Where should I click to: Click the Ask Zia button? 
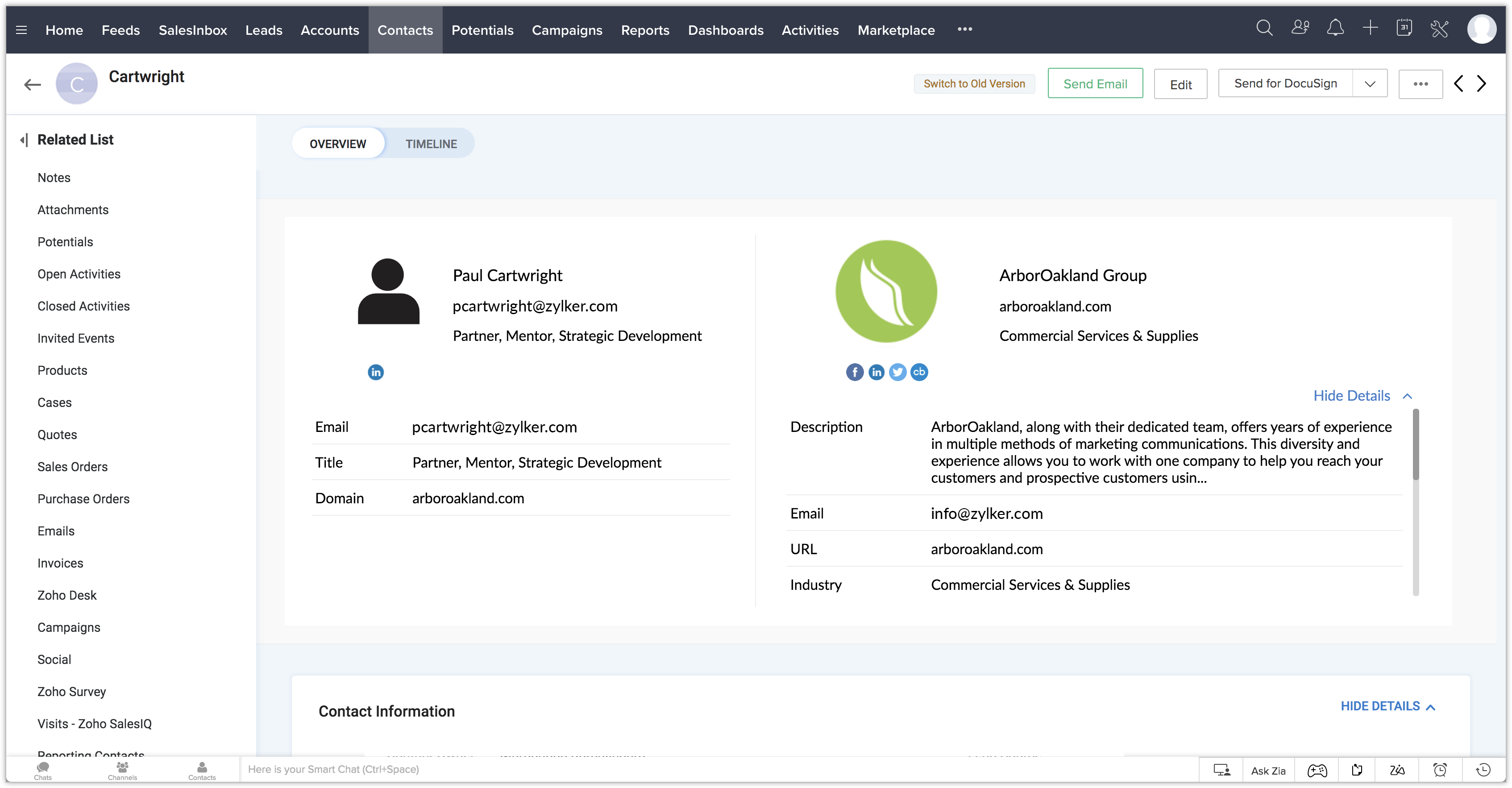pos(1268,771)
